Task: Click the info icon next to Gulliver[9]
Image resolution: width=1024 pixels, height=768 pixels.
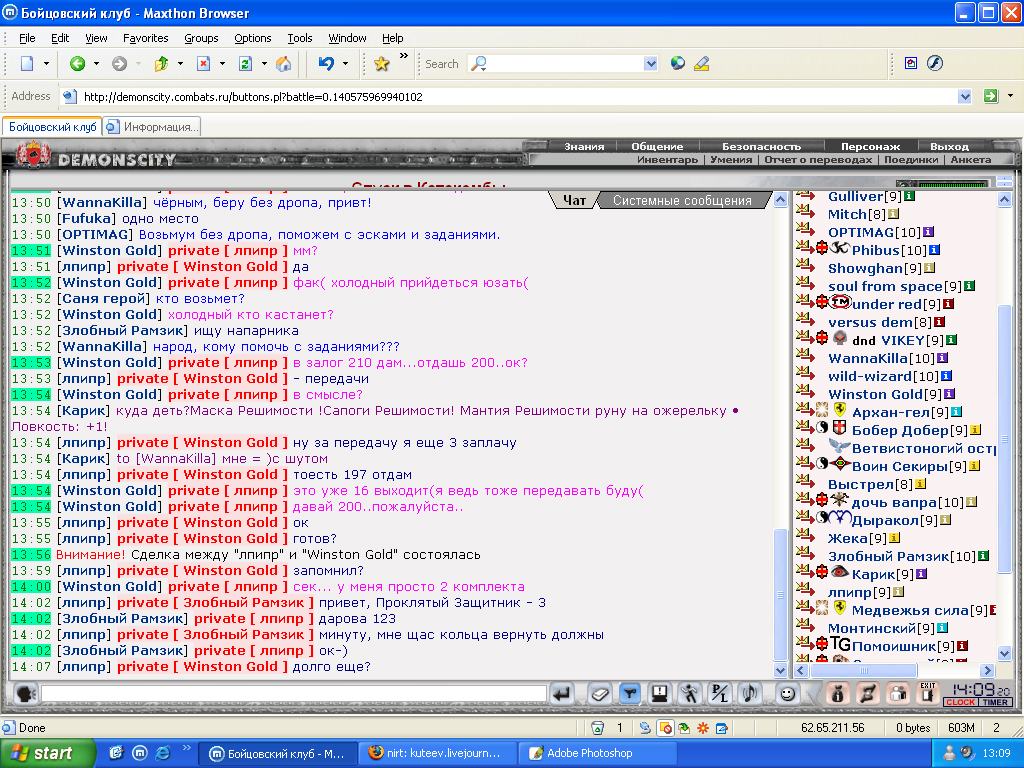Action: tap(909, 196)
